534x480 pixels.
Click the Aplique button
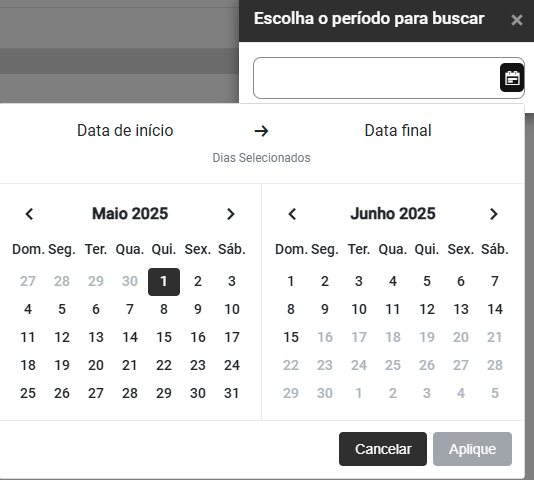pyautogui.click(x=472, y=449)
